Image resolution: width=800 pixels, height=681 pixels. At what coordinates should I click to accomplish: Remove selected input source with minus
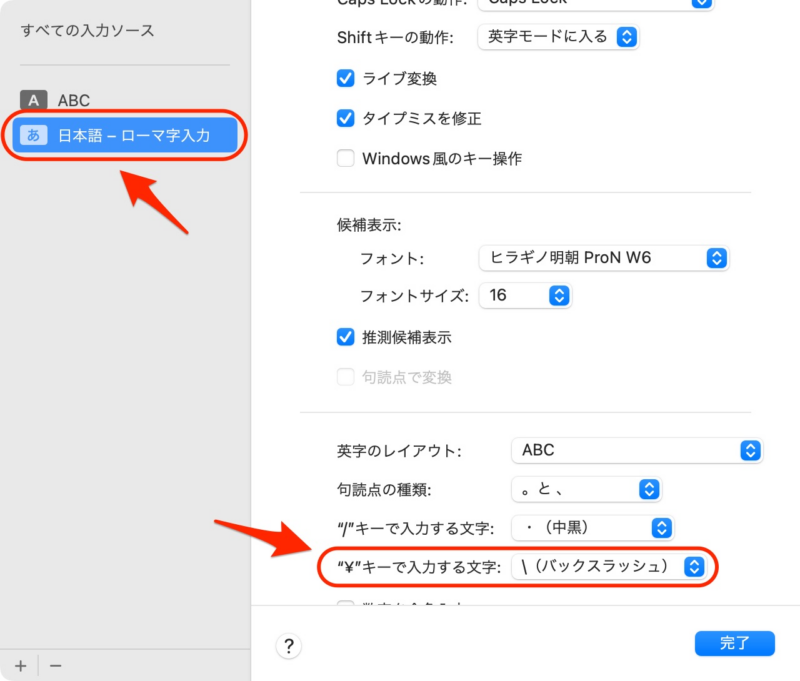coord(56,666)
